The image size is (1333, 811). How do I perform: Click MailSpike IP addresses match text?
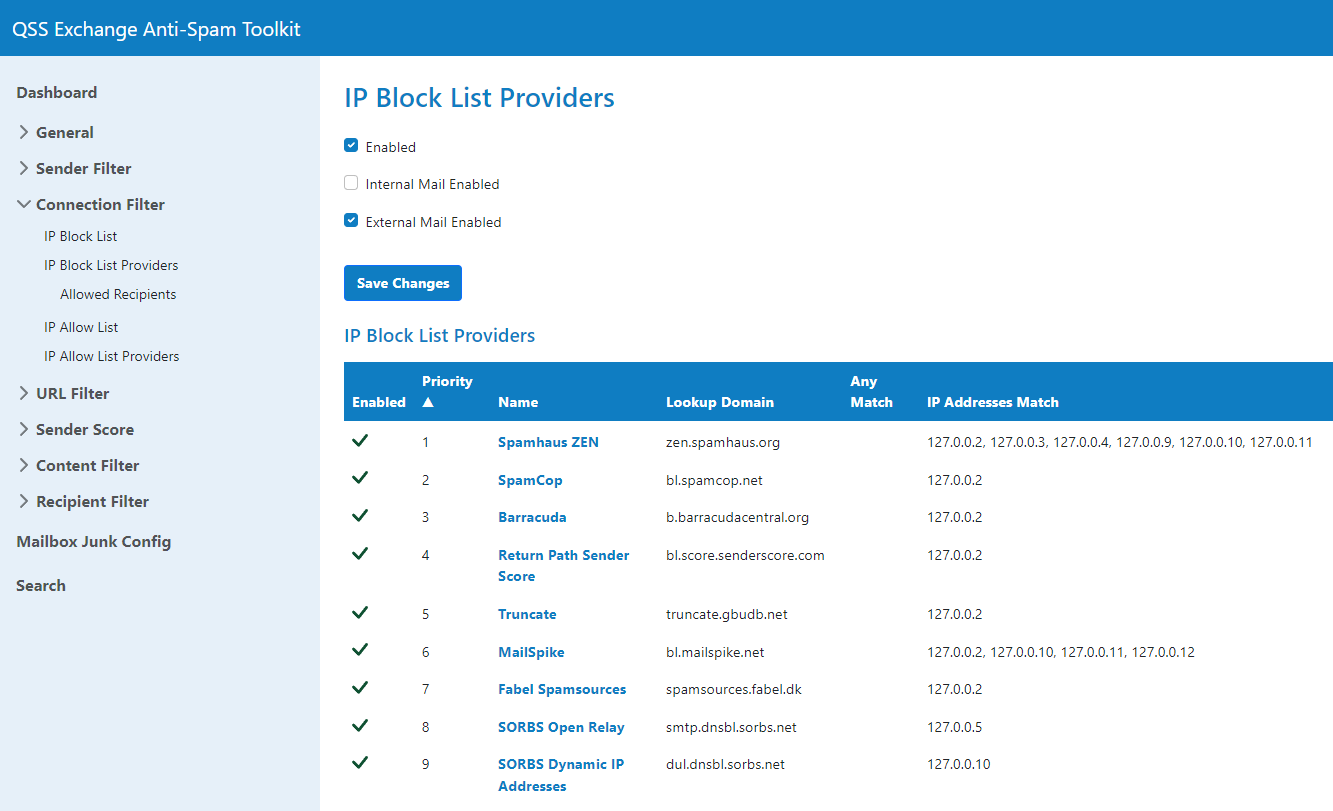(1061, 652)
